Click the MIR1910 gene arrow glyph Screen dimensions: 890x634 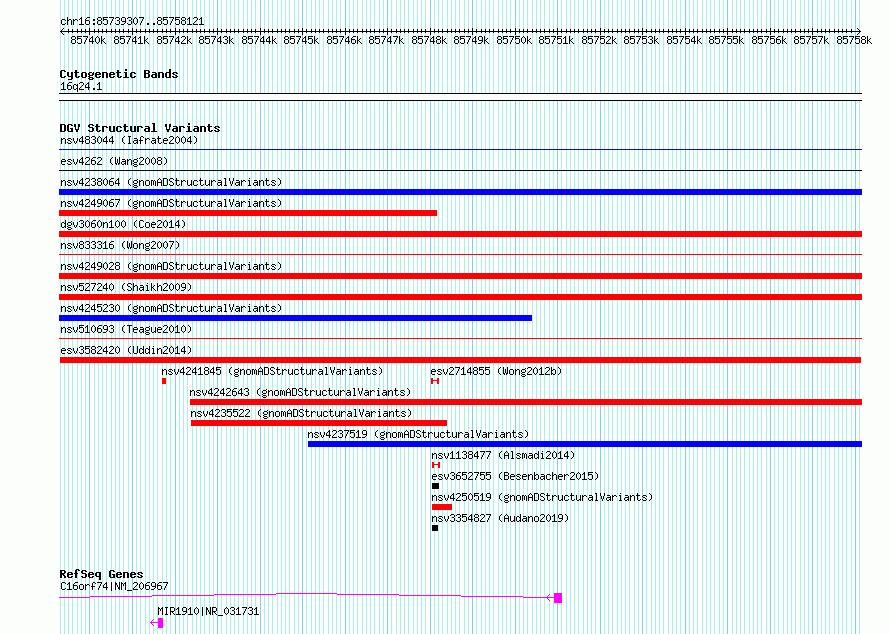[x=157, y=623]
